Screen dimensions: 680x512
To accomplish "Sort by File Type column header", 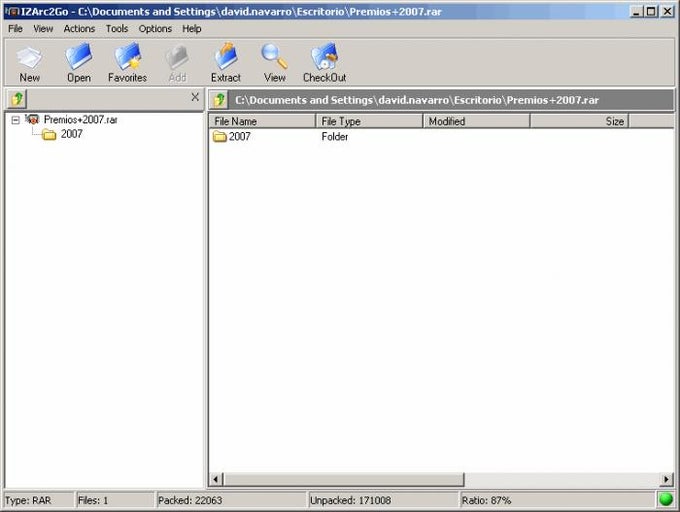I will point(369,121).
